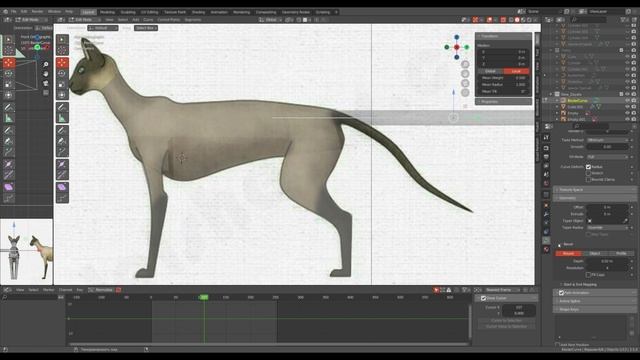Open the Fill Mode 'Full' dropdown
This screenshot has width=640, height=360.
tap(607, 157)
